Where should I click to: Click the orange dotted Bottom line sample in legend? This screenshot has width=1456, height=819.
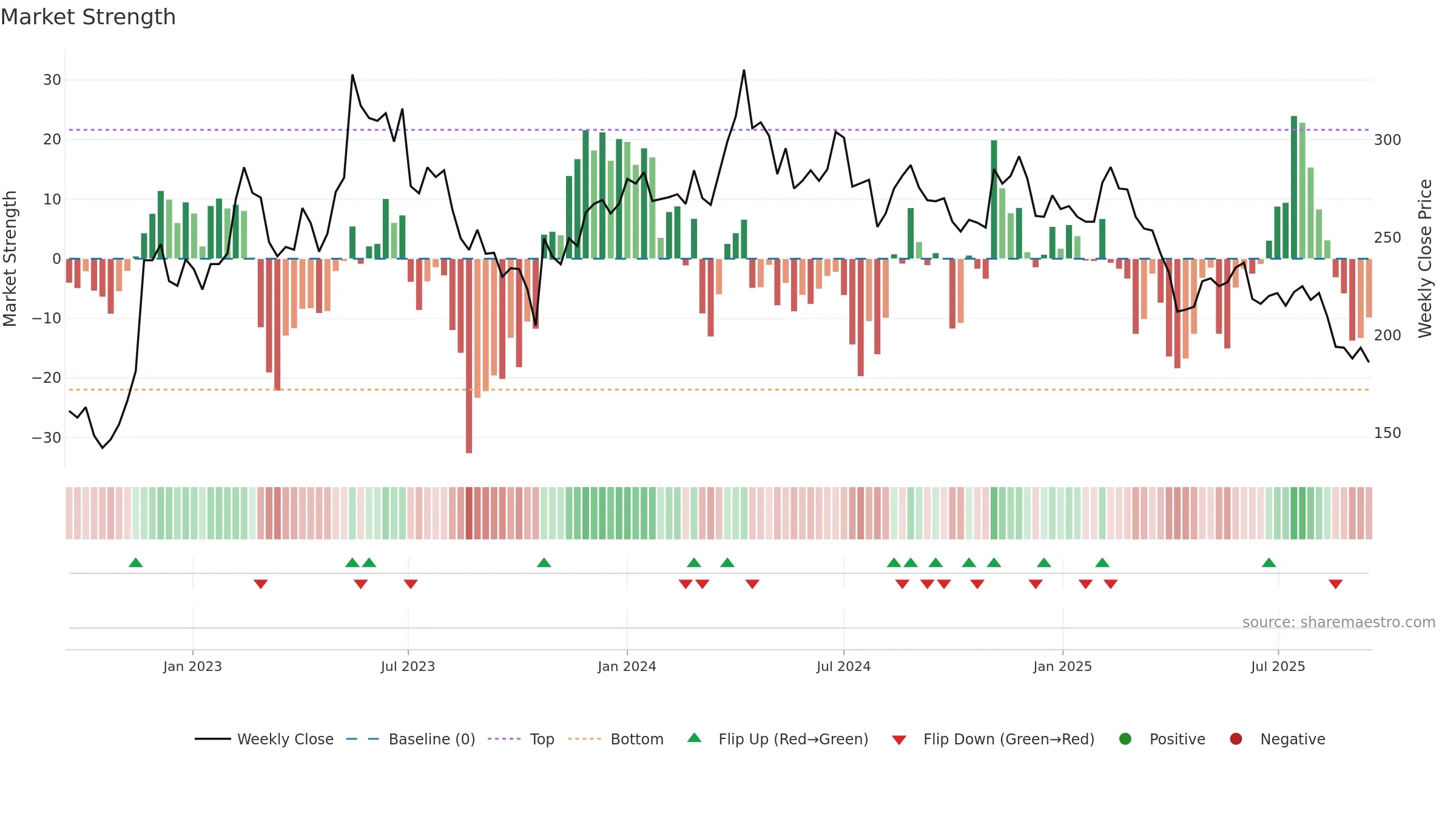click(x=584, y=739)
